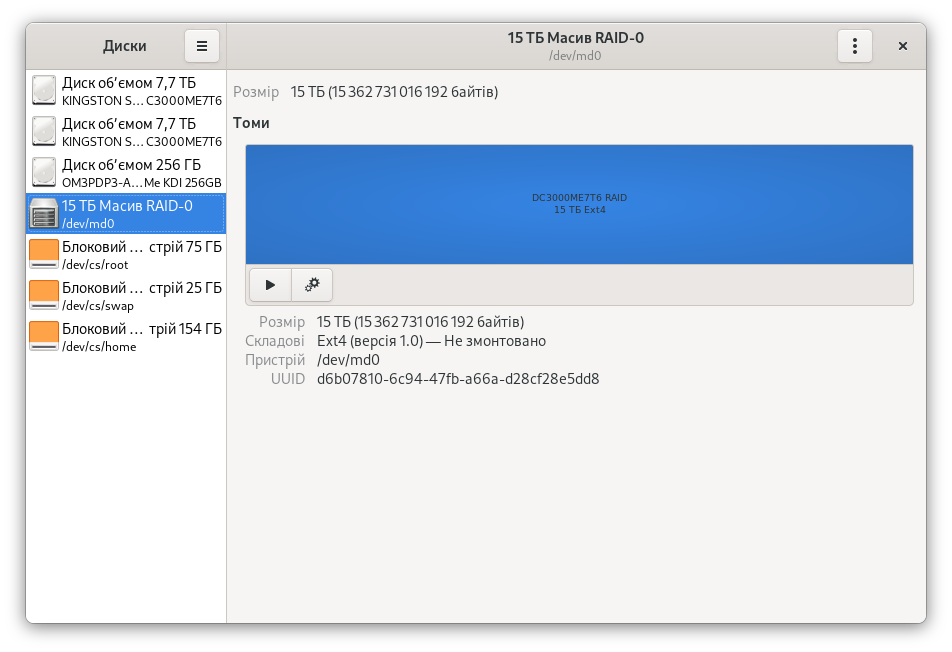The height and width of the screenshot is (652, 952).
Task: Click the top Розмір 15 ТБ value
Action: pos(394,92)
